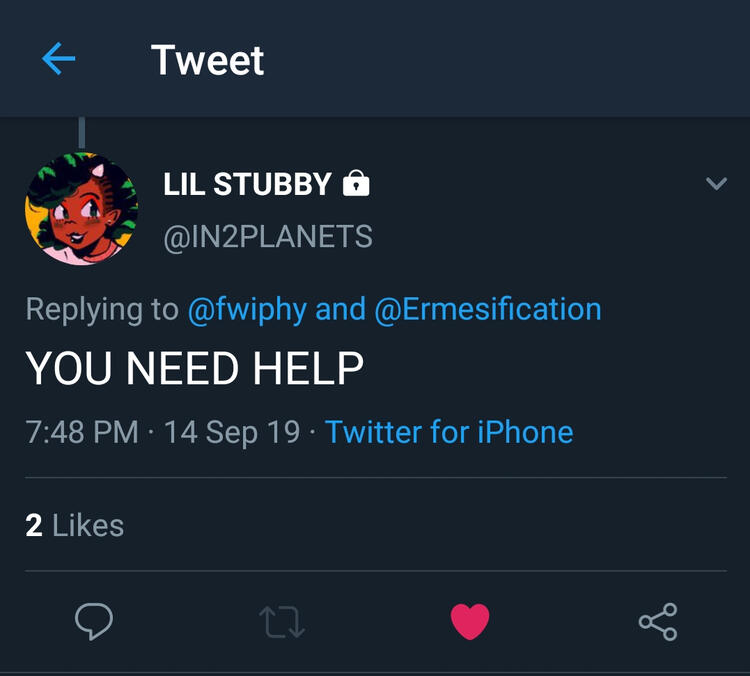The width and height of the screenshot is (750, 676).
Task: Unlike the tweet via the red heart
Action: coord(469,621)
